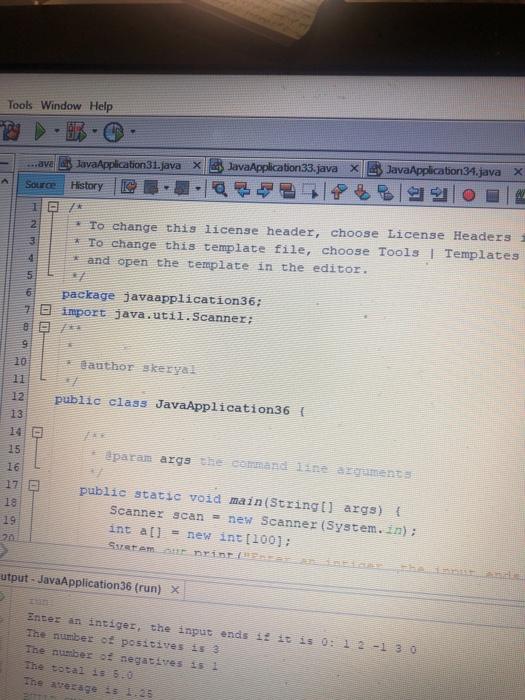Find Previous Occurrence in the editor
Viewport: 525px width, 700px height.
[x=242, y=190]
